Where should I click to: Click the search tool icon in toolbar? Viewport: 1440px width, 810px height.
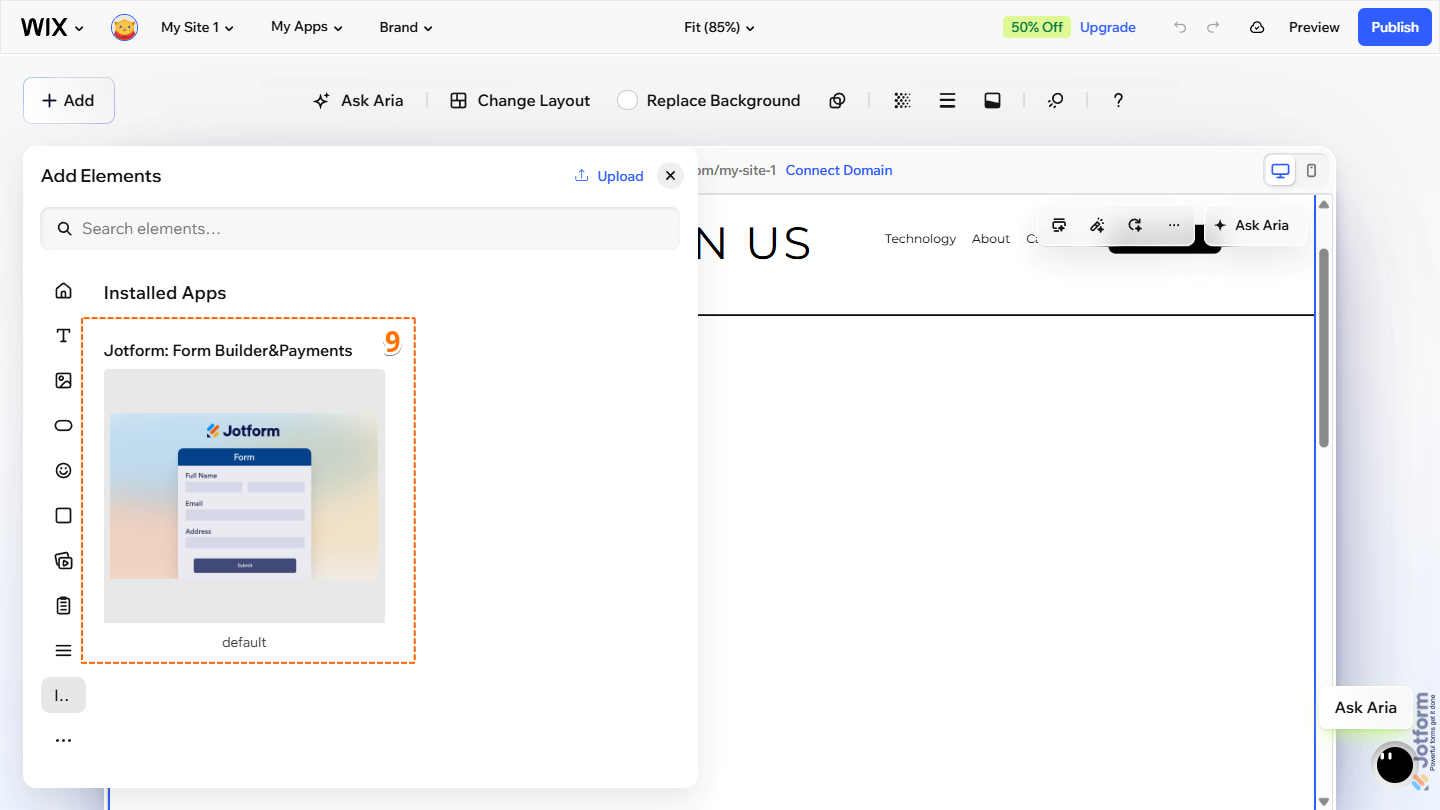point(1055,100)
